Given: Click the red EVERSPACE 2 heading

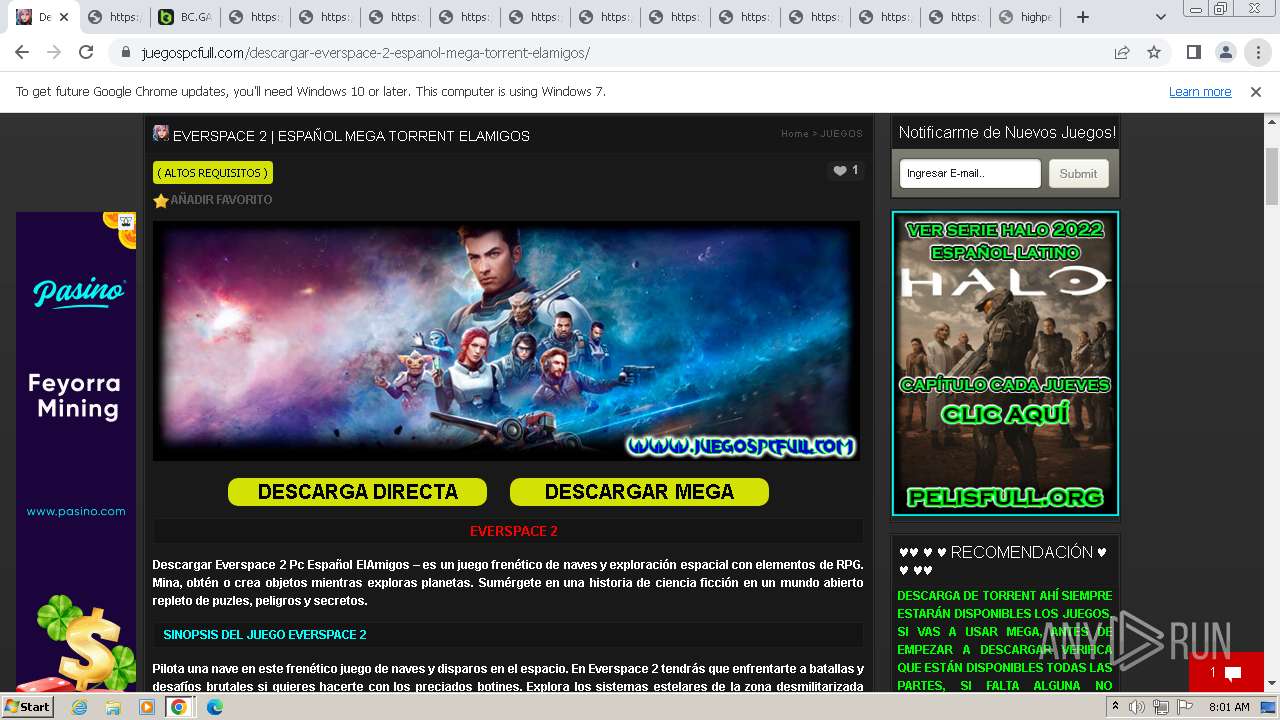Looking at the screenshot, I should pyautogui.click(x=514, y=531).
